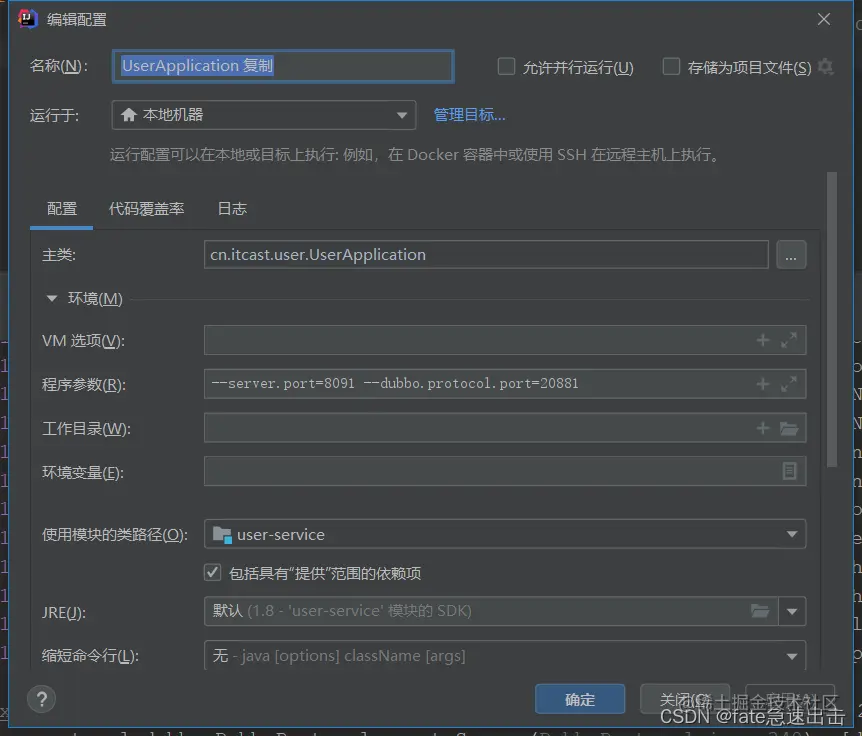Enable 允许并行运行 checkbox
The width and height of the screenshot is (862, 736).
pyautogui.click(x=506, y=66)
